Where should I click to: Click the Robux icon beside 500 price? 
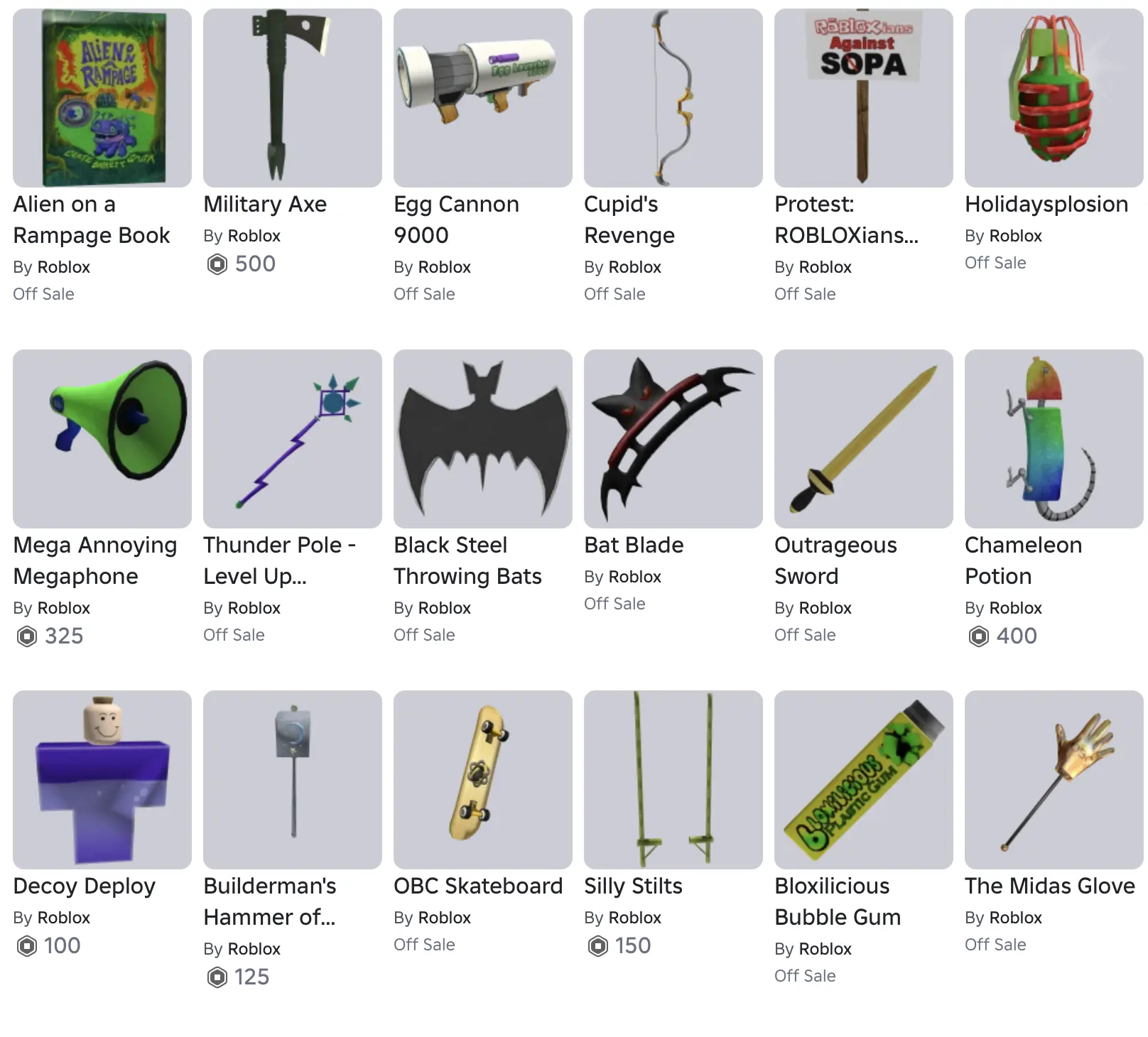[217, 264]
